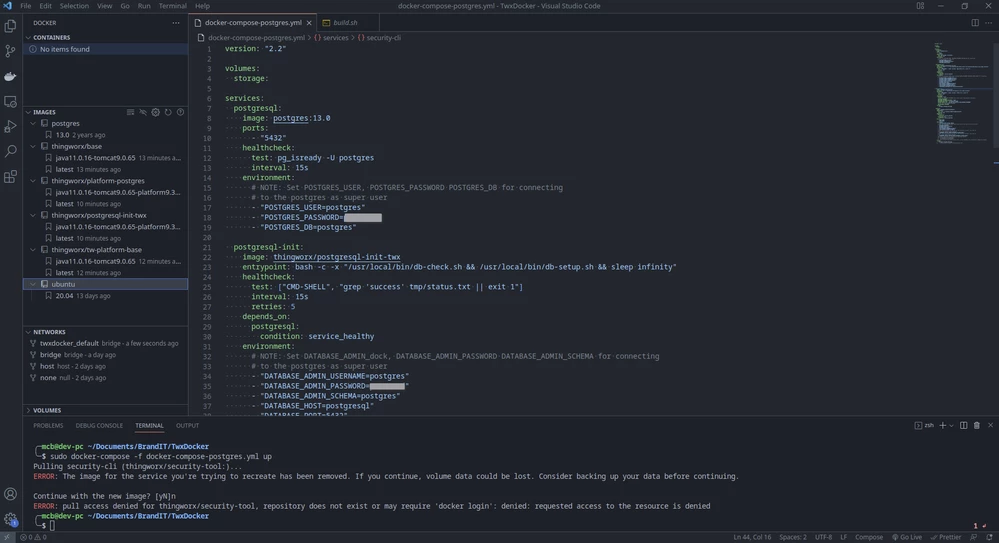
Task: Click the Images prune icon
Action: pos(143,112)
